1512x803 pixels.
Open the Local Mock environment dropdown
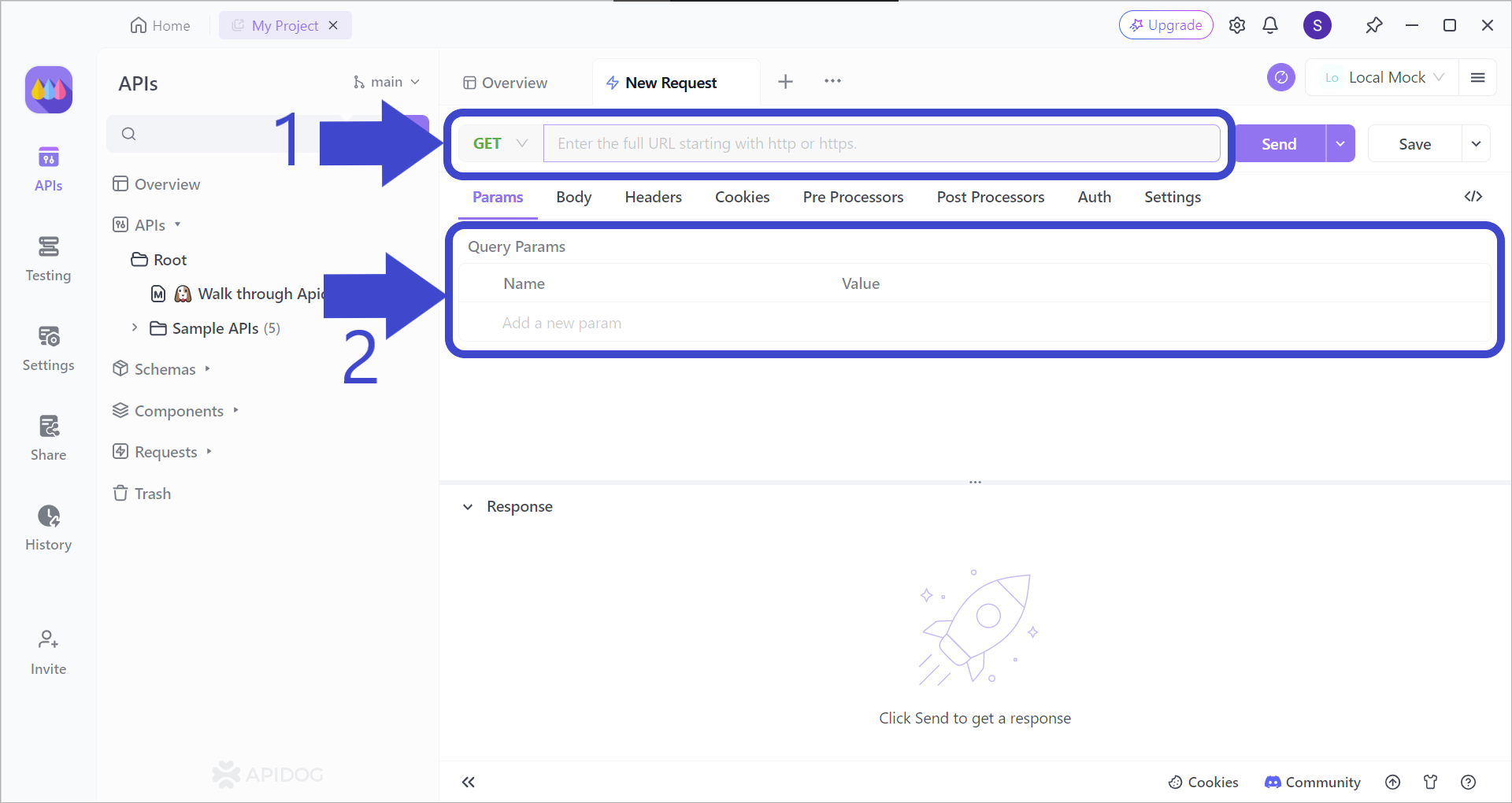[x=1385, y=77]
